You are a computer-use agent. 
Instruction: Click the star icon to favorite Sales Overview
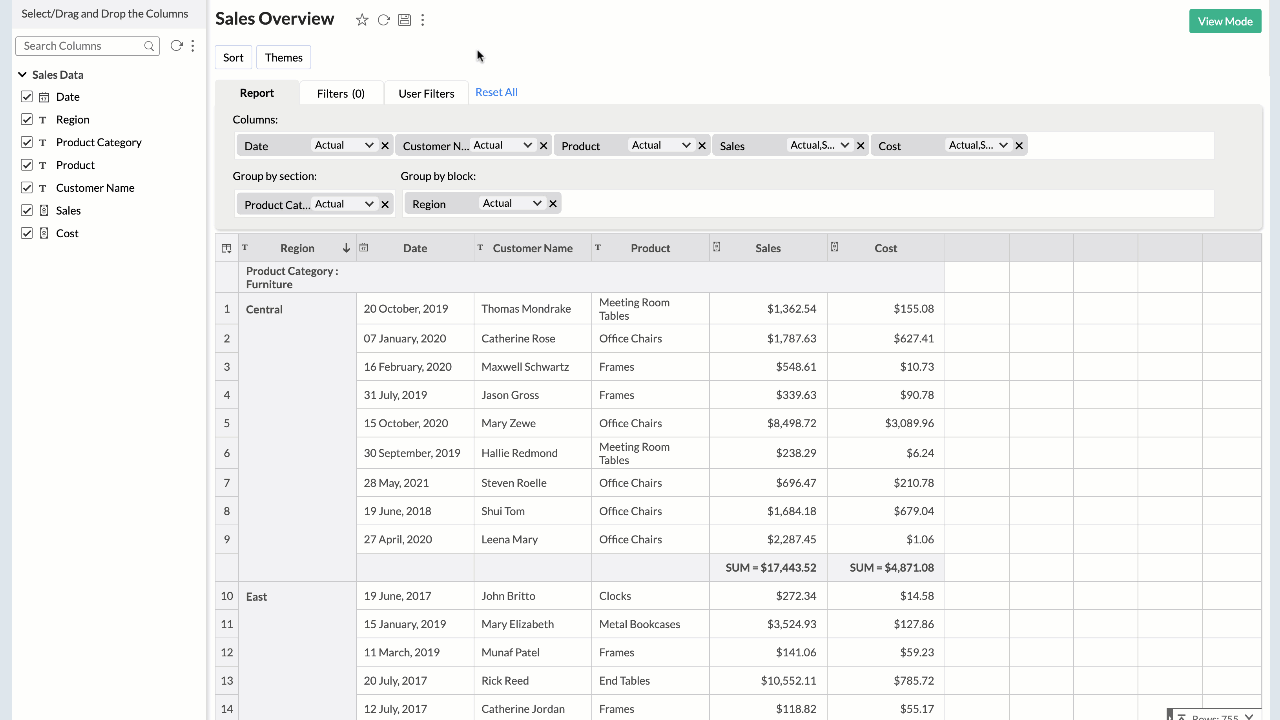362,19
